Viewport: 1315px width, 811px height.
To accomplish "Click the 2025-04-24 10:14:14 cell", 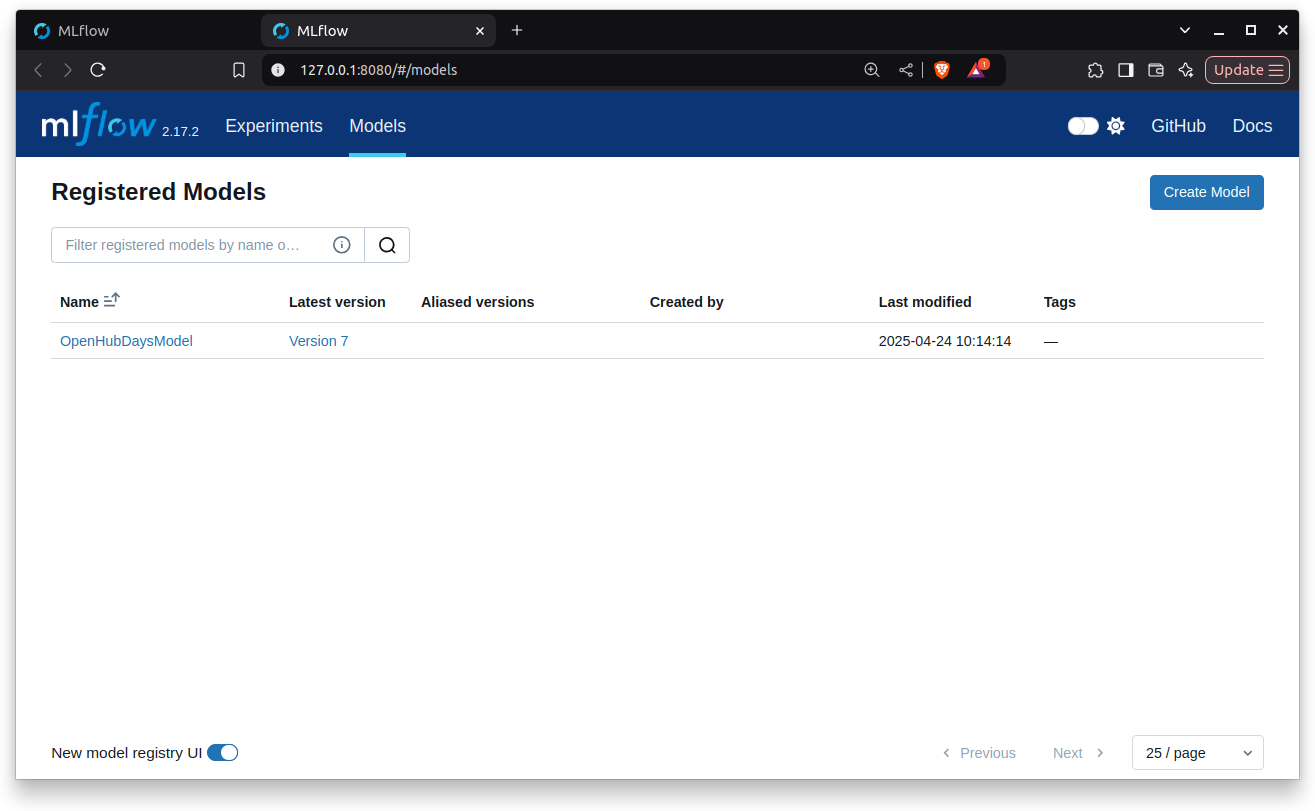I will coord(945,341).
